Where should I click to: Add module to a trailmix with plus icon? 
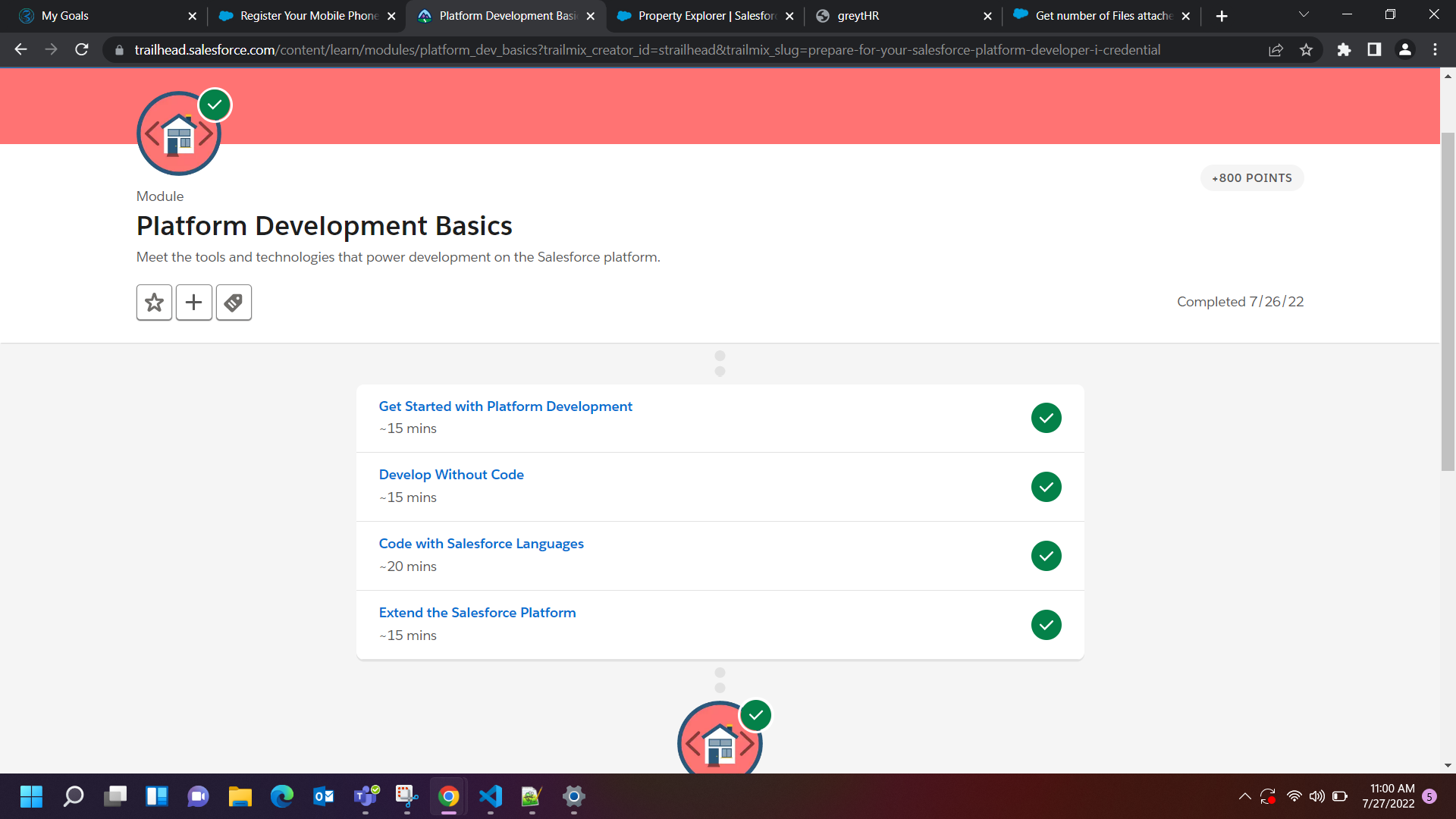[x=194, y=303]
